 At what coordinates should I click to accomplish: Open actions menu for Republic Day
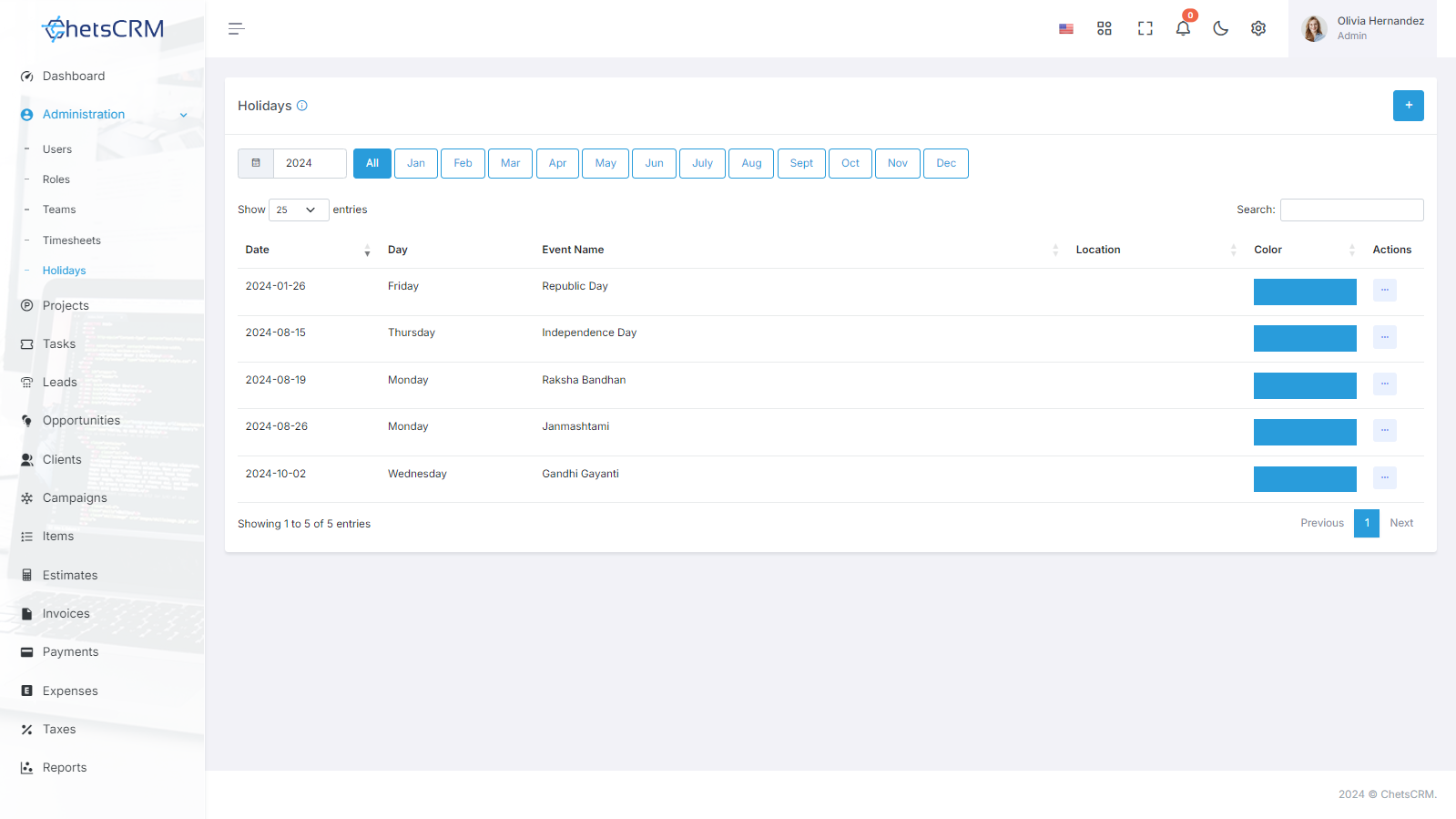1385,290
